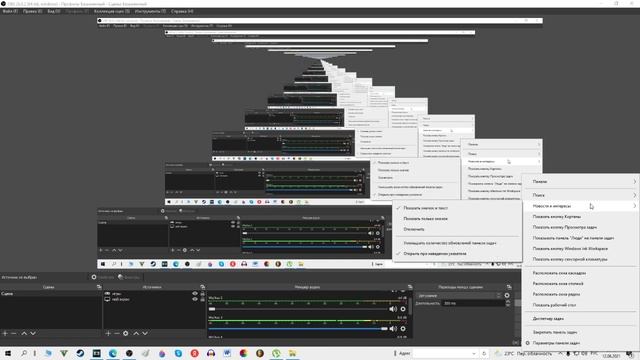This screenshot has width=640, height=360.
Task: Open 'Параметры панели задач' settings entry
Action: 581,343
